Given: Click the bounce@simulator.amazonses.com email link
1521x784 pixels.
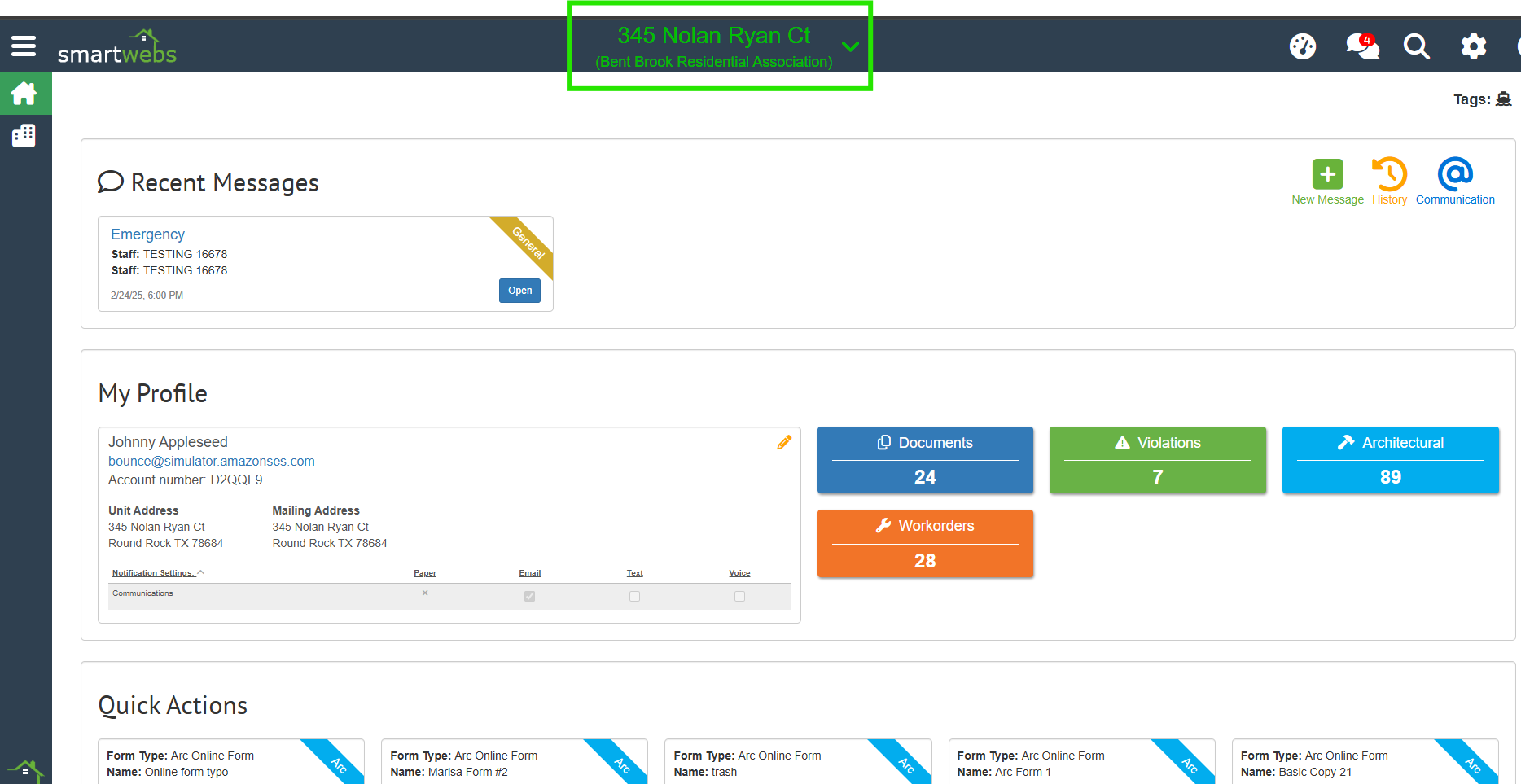Looking at the screenshot, I should pos(212,462).
